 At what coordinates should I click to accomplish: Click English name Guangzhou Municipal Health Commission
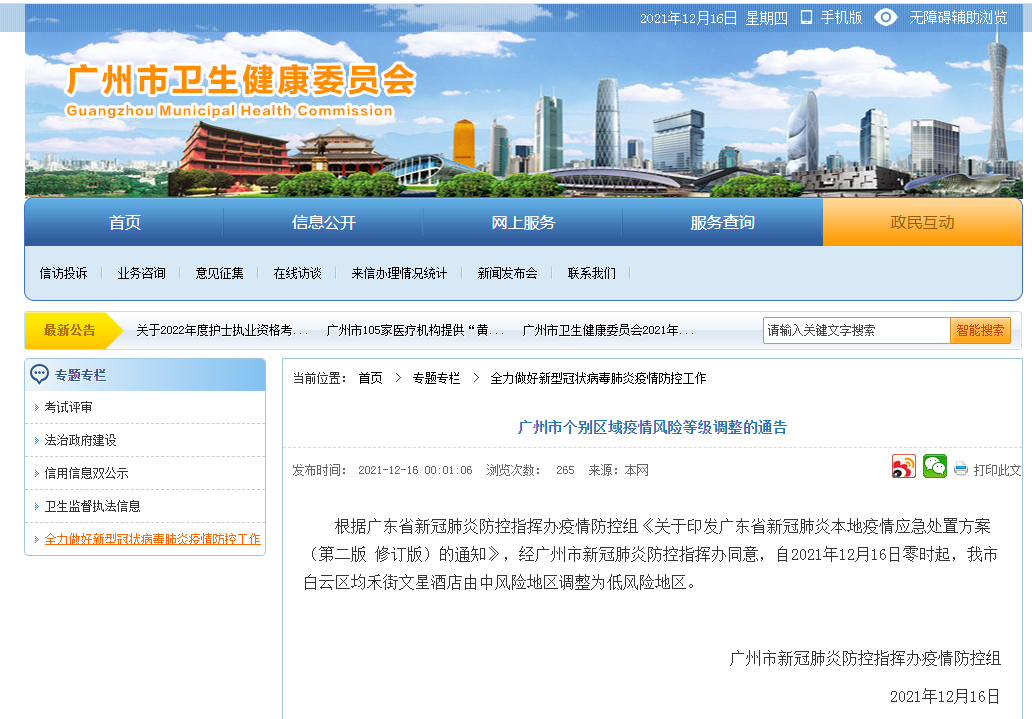click(230, 111)
